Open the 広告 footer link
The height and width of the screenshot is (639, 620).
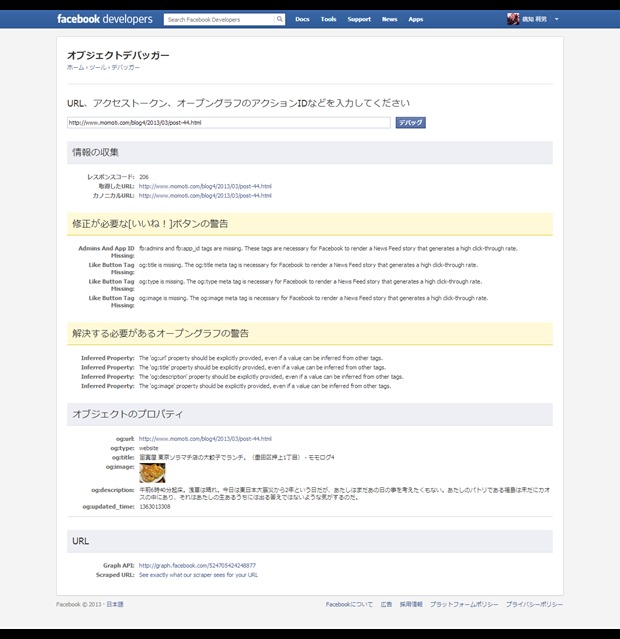[386, 604]
